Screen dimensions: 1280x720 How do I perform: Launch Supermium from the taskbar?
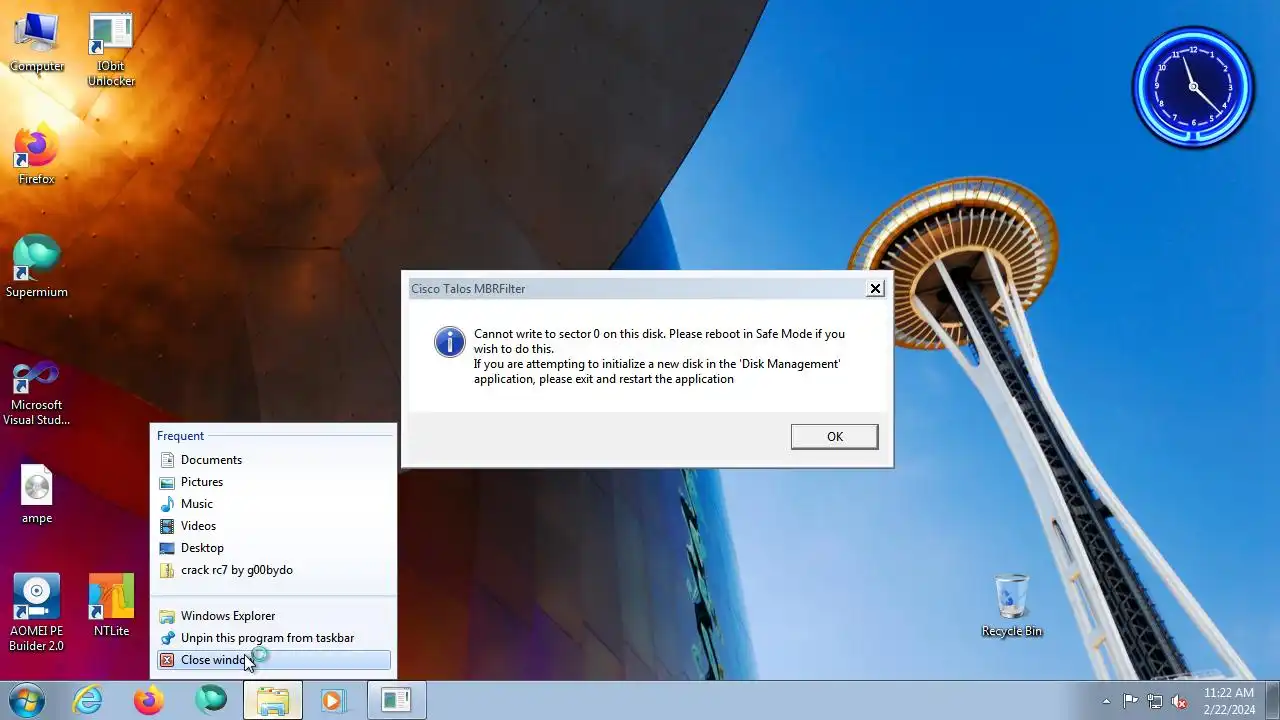tap(211, 700)
